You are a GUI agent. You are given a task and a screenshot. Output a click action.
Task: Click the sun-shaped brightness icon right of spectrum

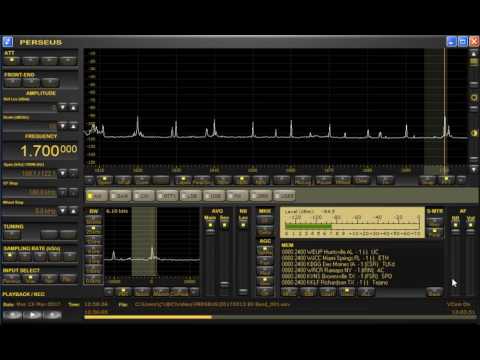tap(474, 97)
